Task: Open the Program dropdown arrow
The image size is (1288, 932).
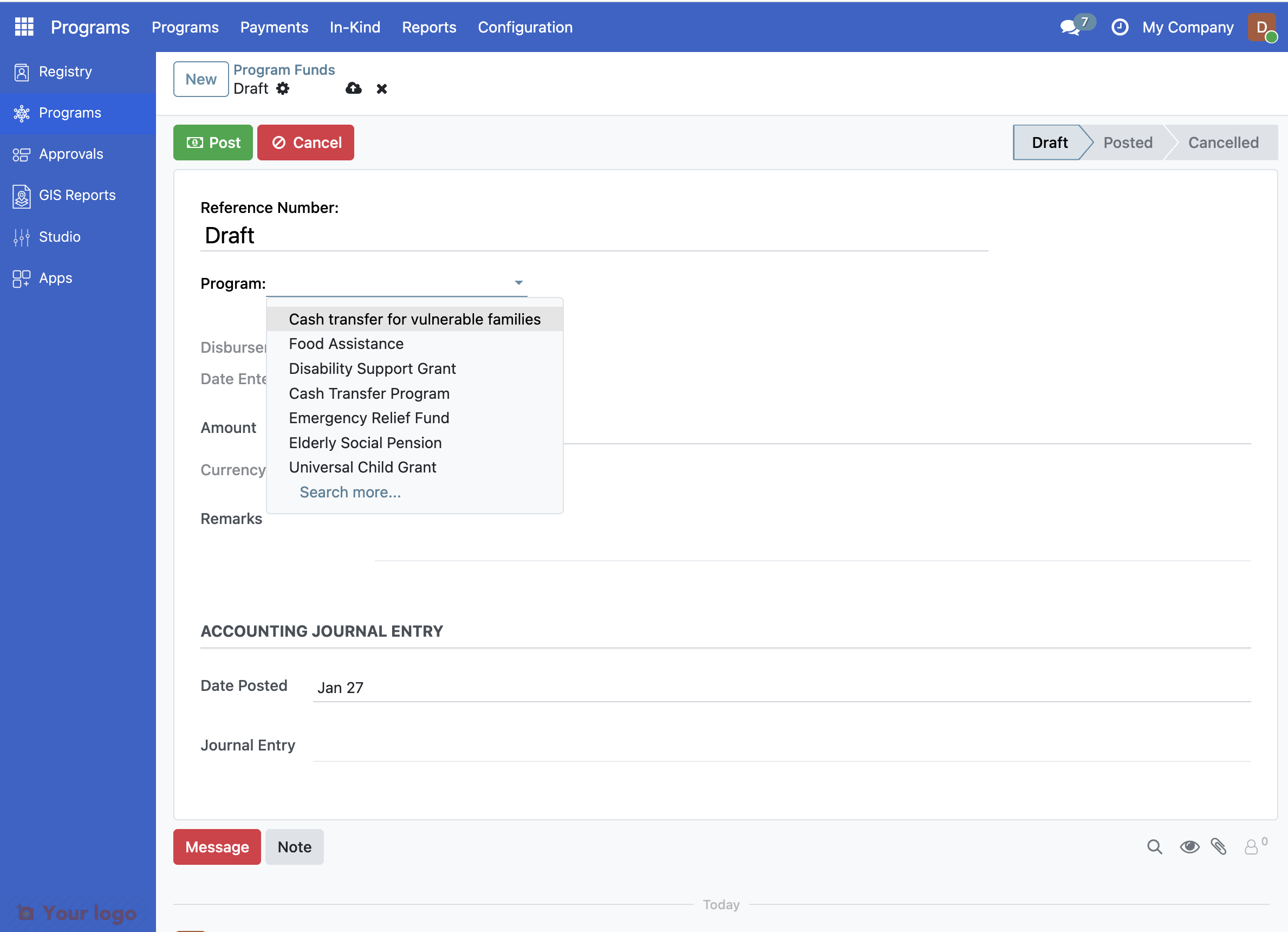Action: pos(517,282)
